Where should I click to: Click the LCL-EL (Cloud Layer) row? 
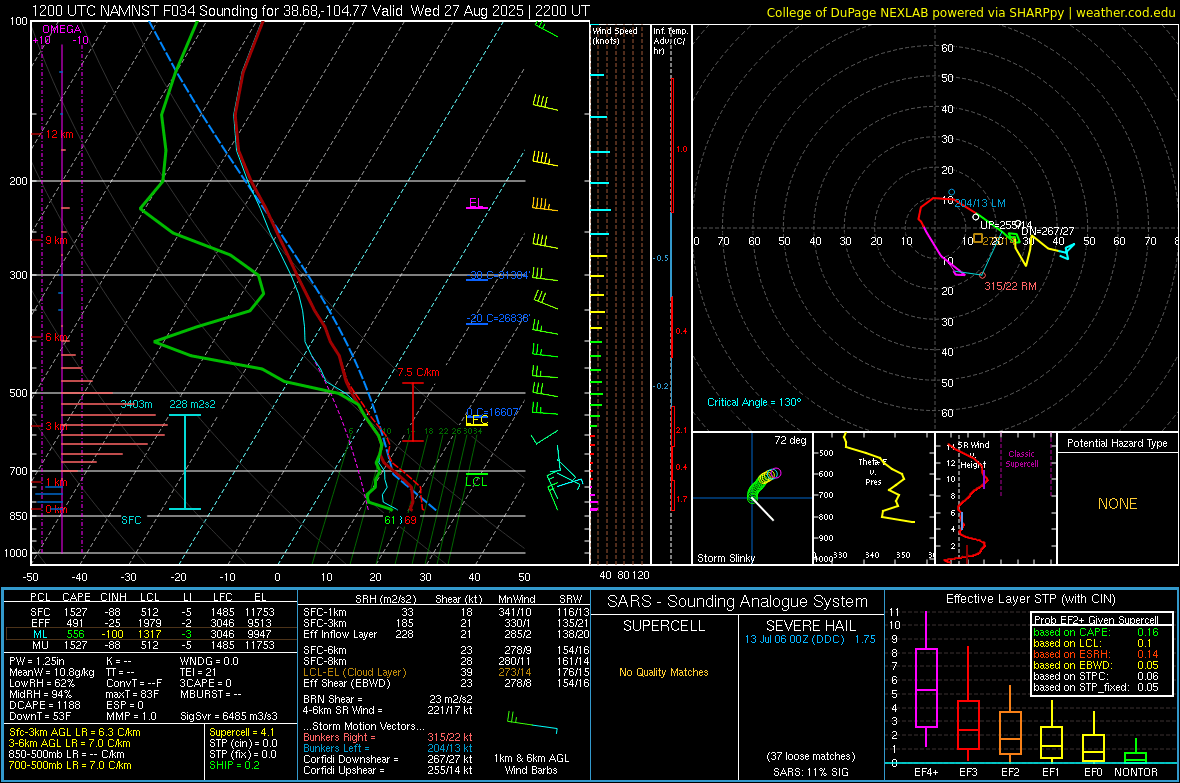click(x=446, y=672)
